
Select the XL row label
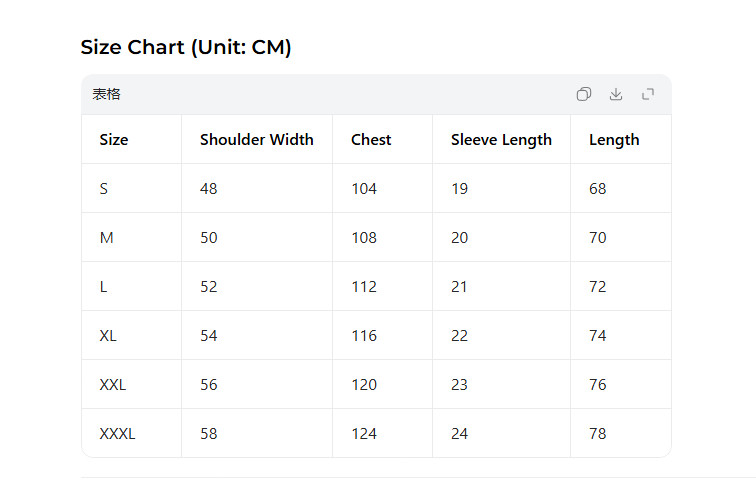pyautogui.click(x=108, y=336)
